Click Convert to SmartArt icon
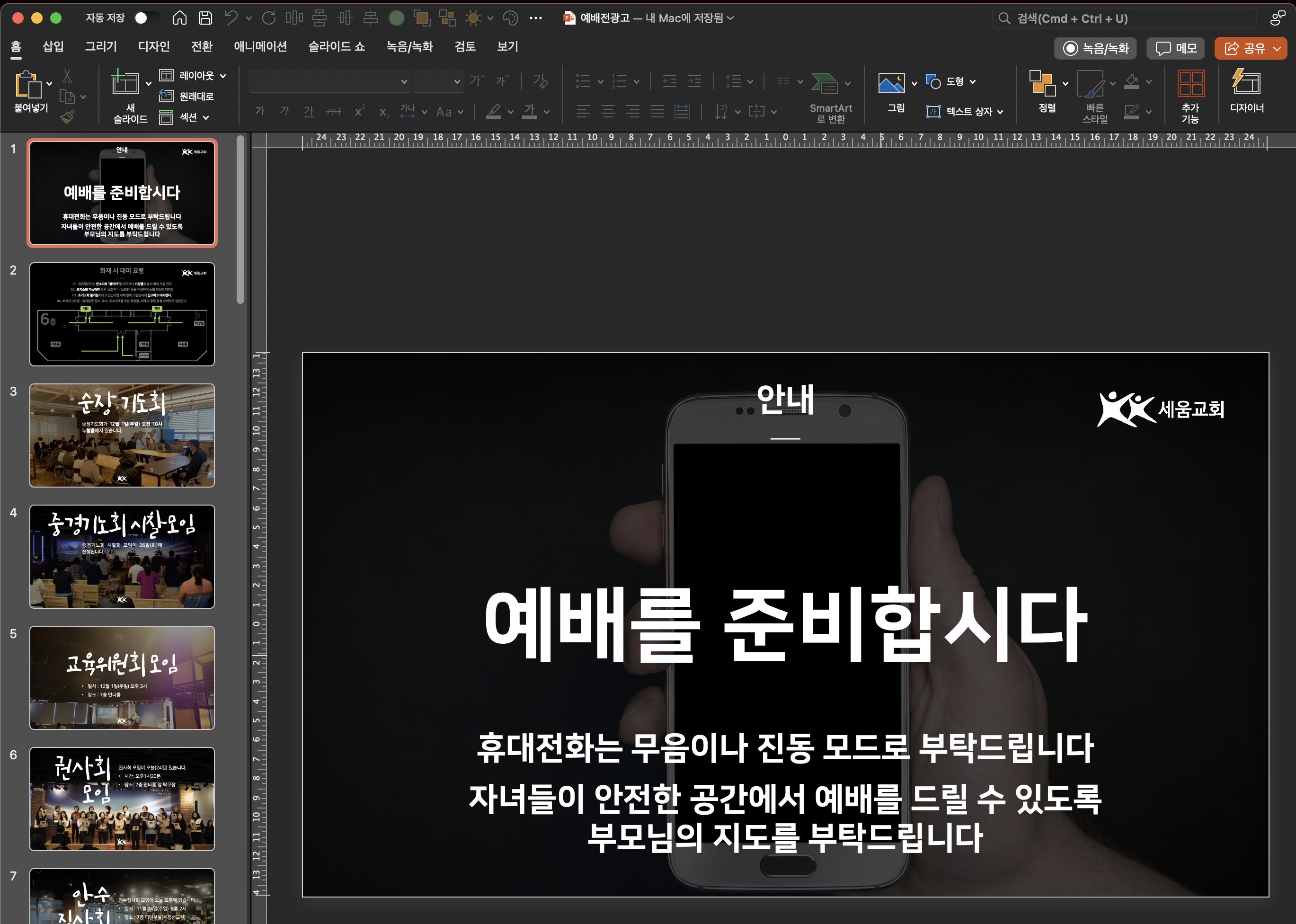The width and height of the screenshot is (1296, 924). [x=825, y=84]
